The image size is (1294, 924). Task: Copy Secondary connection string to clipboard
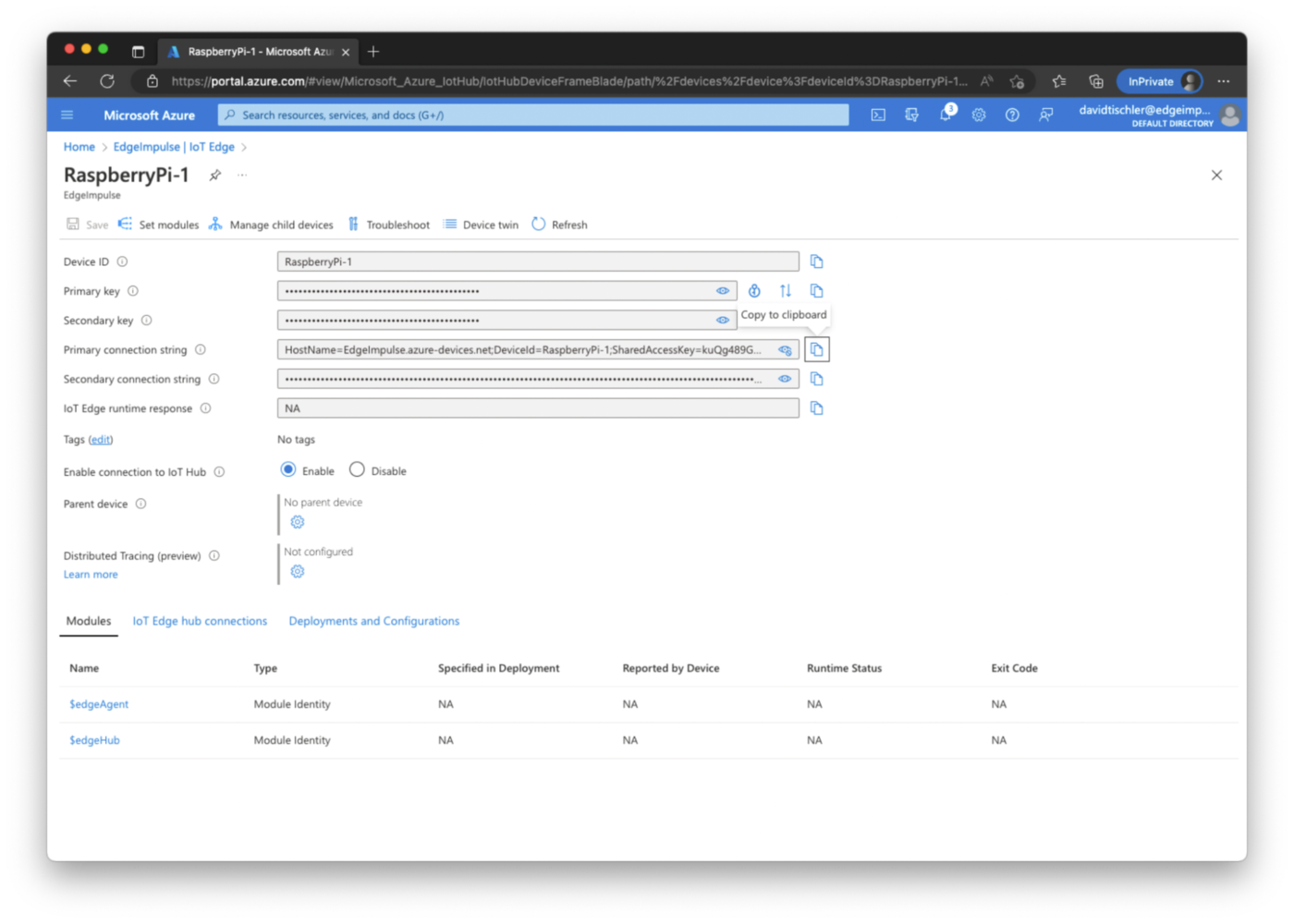click(x=816, y=379)
